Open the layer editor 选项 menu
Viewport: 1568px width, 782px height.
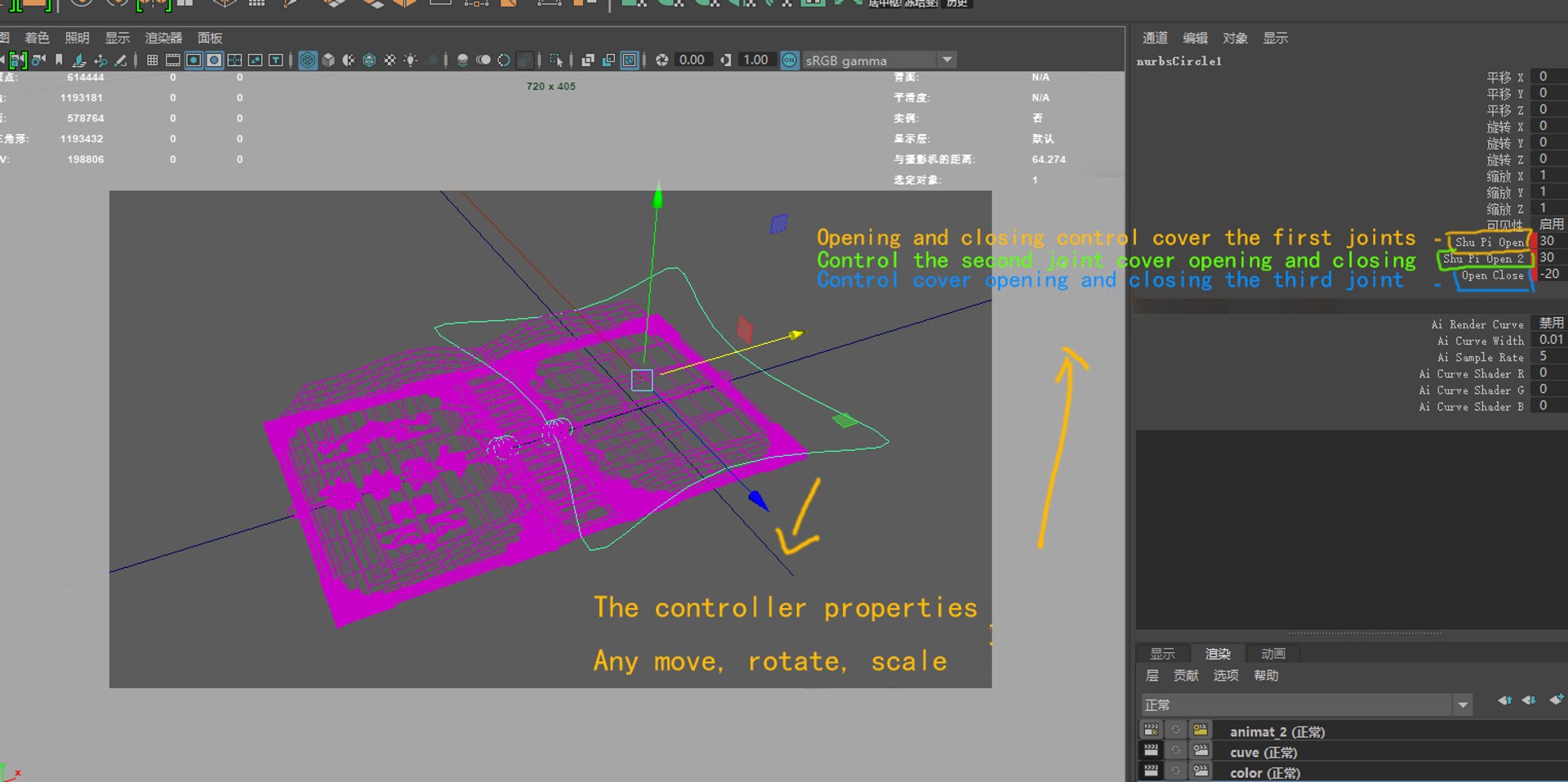point(1226,676)
